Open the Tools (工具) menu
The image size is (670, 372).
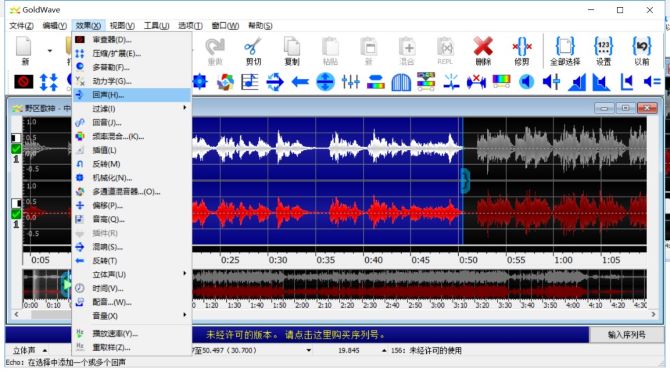pyautogui.click(x=156, y=26)
